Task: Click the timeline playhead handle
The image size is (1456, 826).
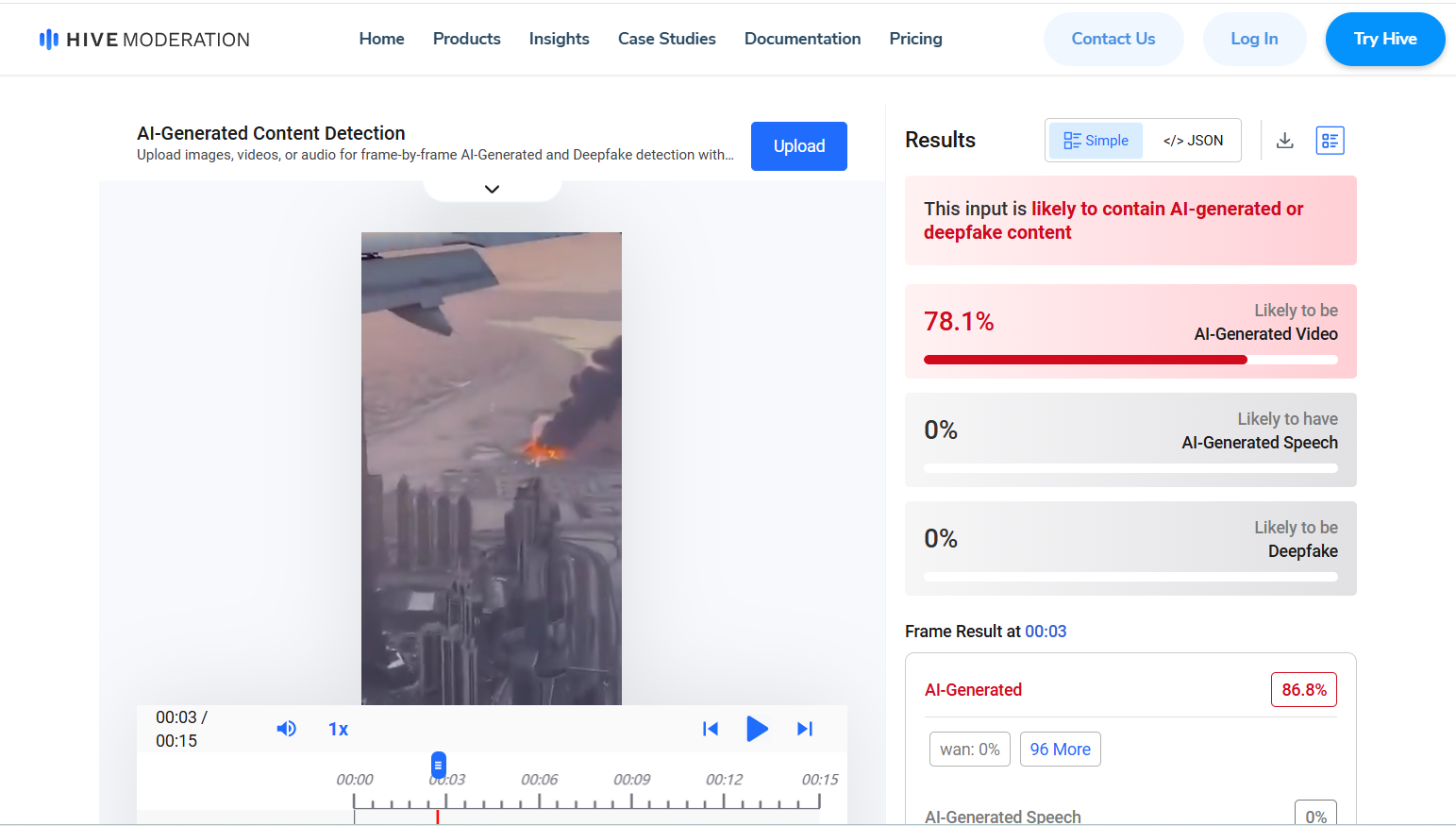Action: tap(439, 765)
